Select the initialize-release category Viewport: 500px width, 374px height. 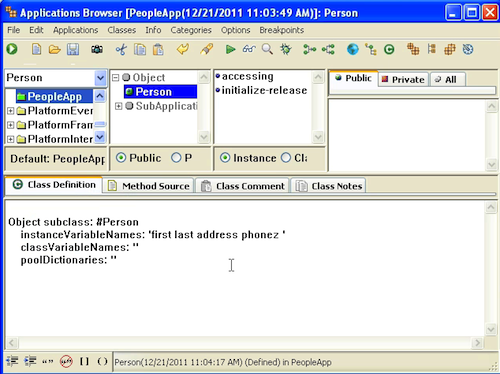click(x=264, y=90)
